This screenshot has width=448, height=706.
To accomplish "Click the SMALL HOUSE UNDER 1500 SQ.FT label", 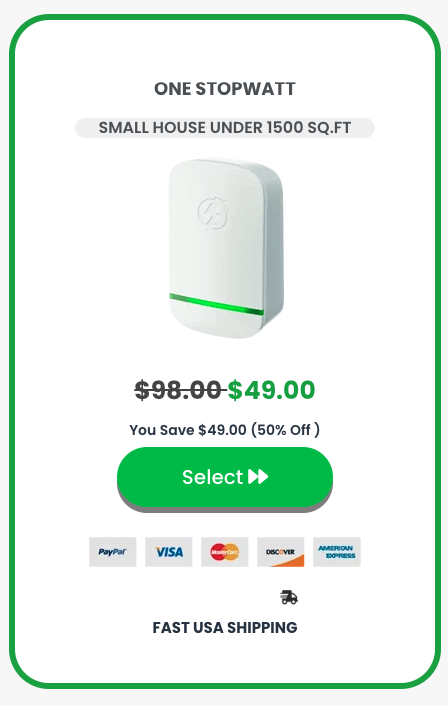I will (225, 128).
